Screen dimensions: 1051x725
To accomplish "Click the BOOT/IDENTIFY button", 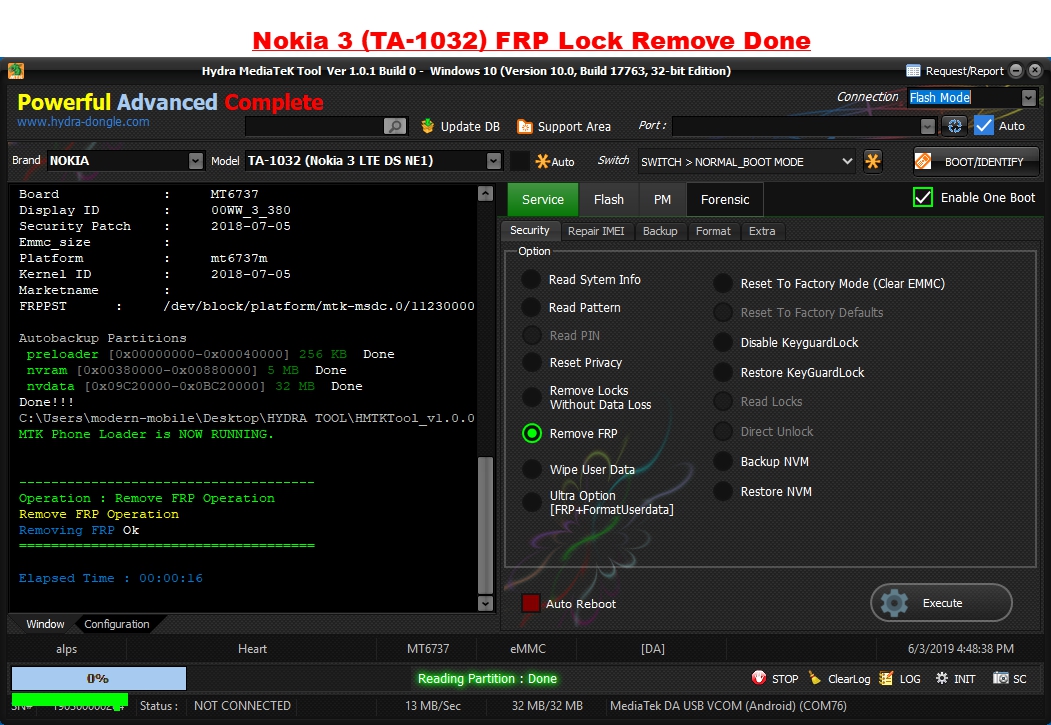I will coord(976,161).
